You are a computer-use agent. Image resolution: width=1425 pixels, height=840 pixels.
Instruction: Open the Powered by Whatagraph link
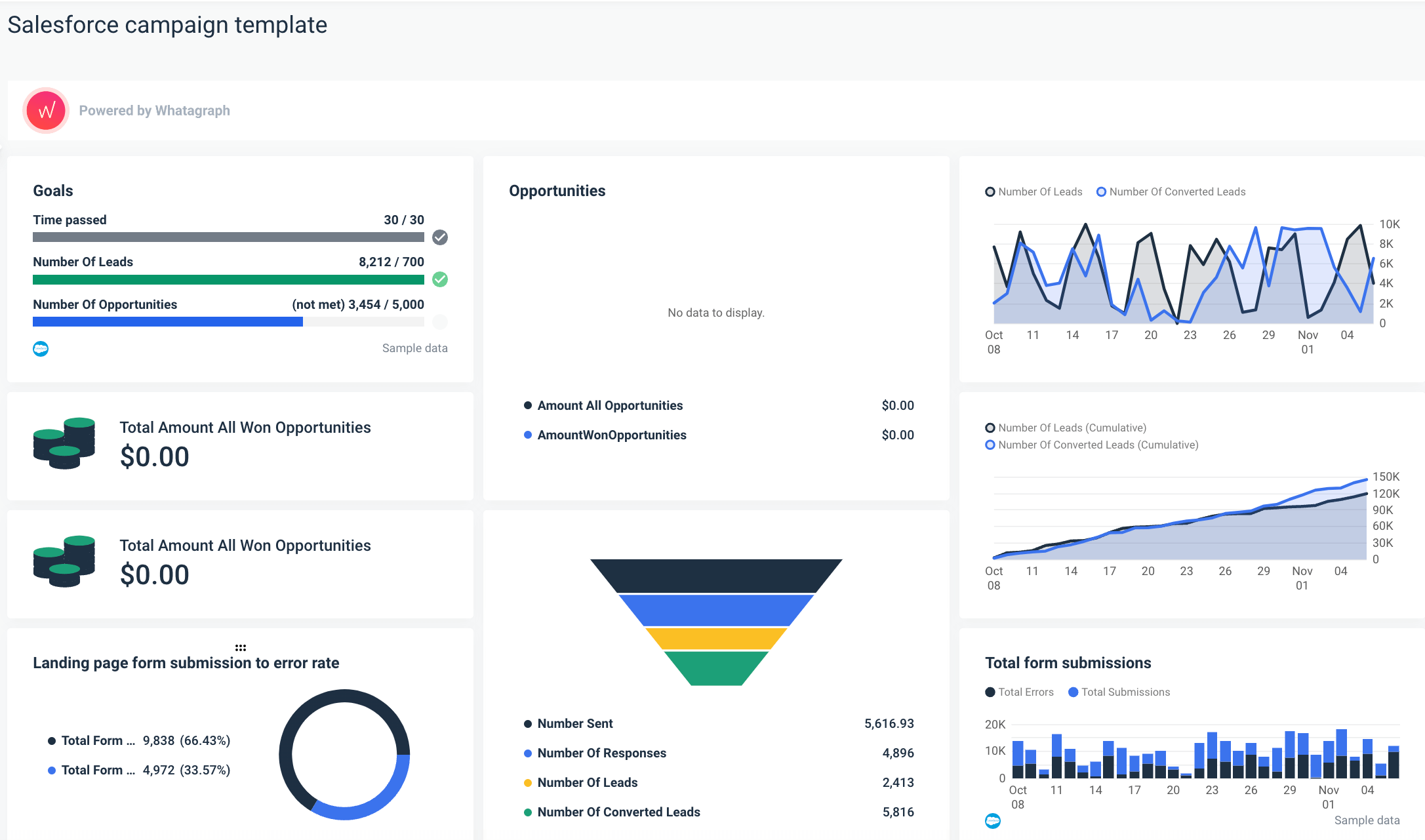coord(155,110)
